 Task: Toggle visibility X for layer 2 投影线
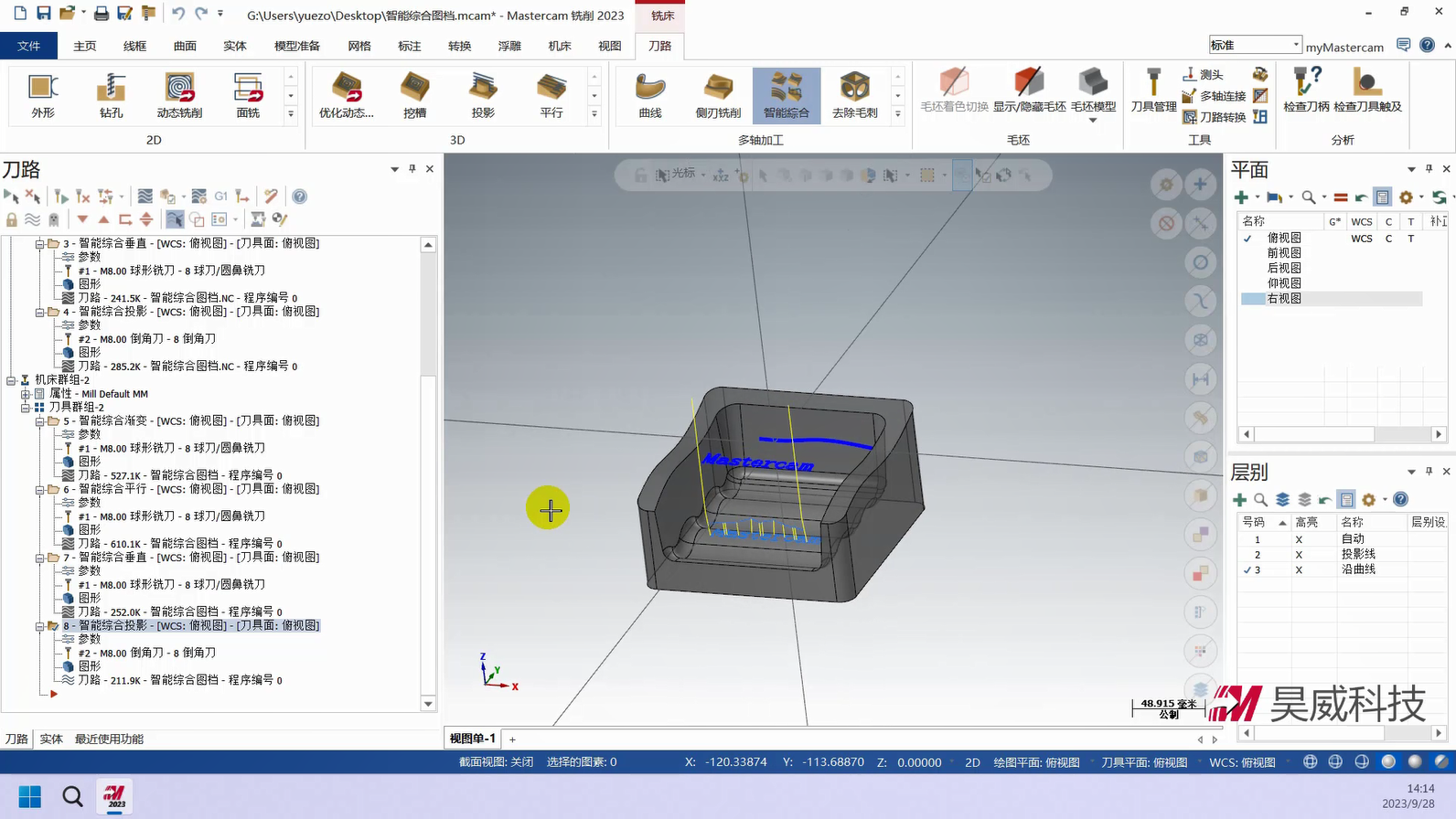(x=1298, y=555)
